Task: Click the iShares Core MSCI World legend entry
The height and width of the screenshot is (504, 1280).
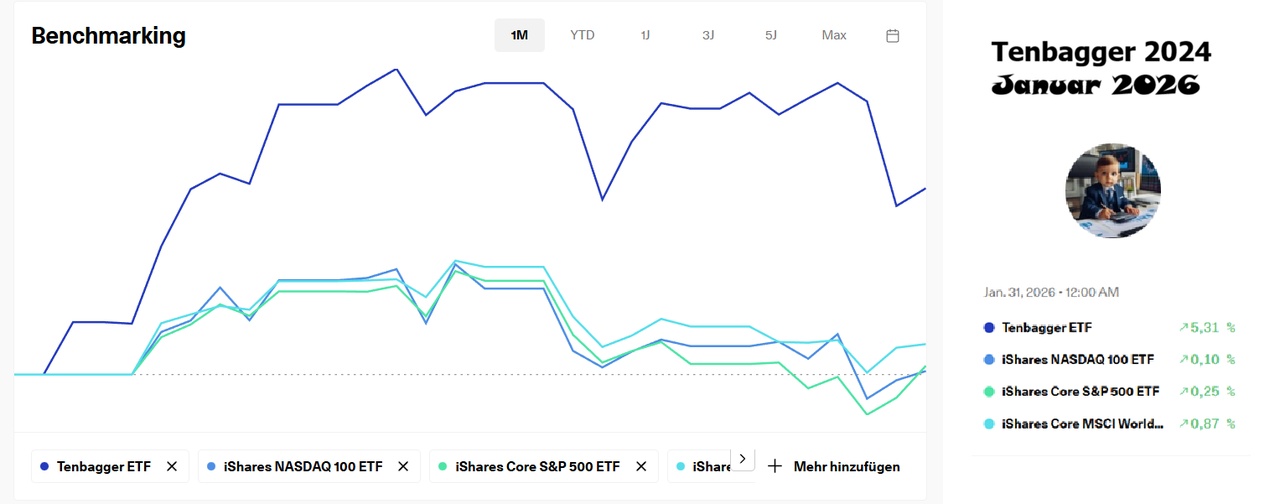Action: click(x=1082, y=423)
